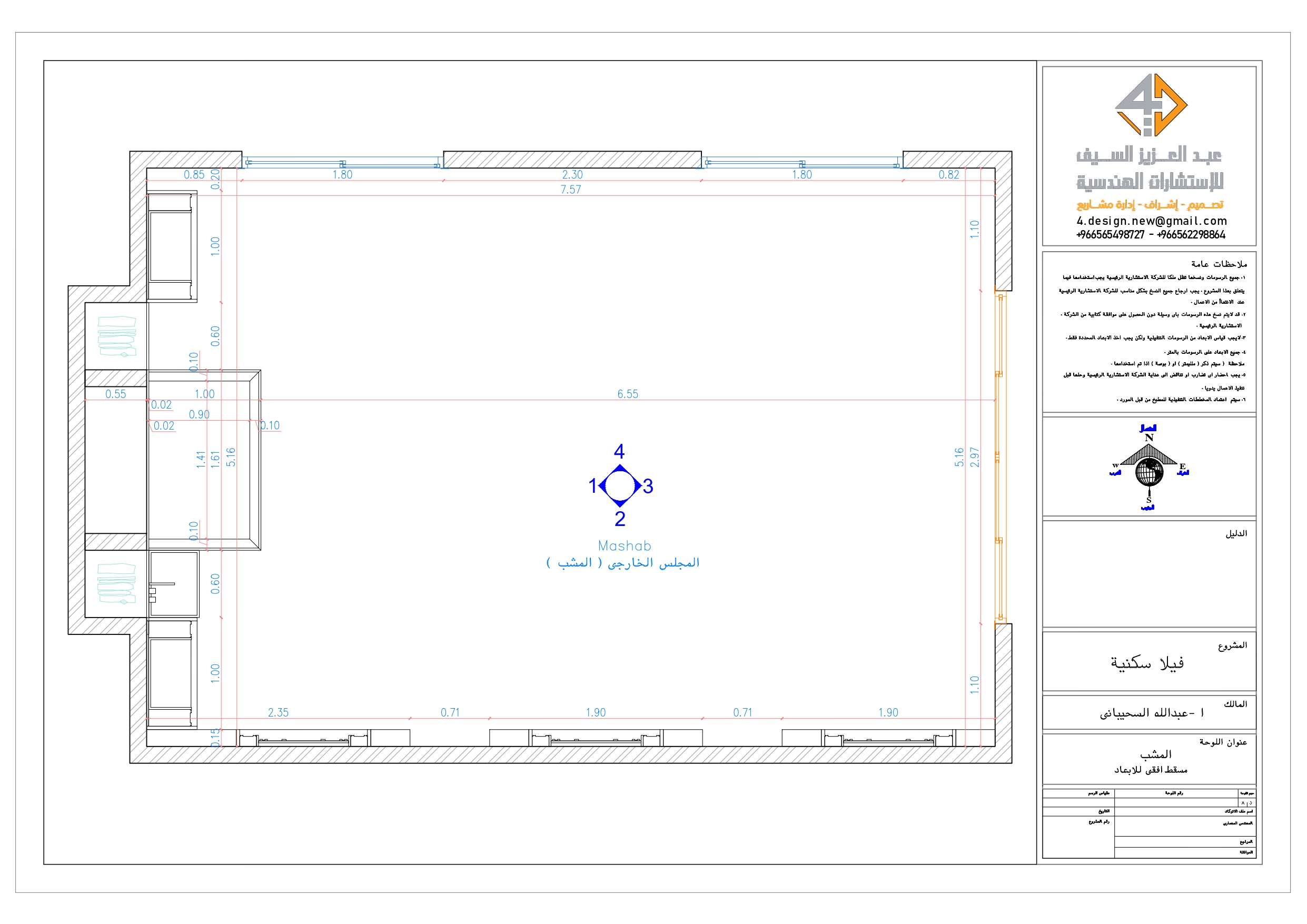The width and height of the screenshot is (1307, 924).
Task: Select the 7.57 overall width dimension
Action: click(570, 190)
